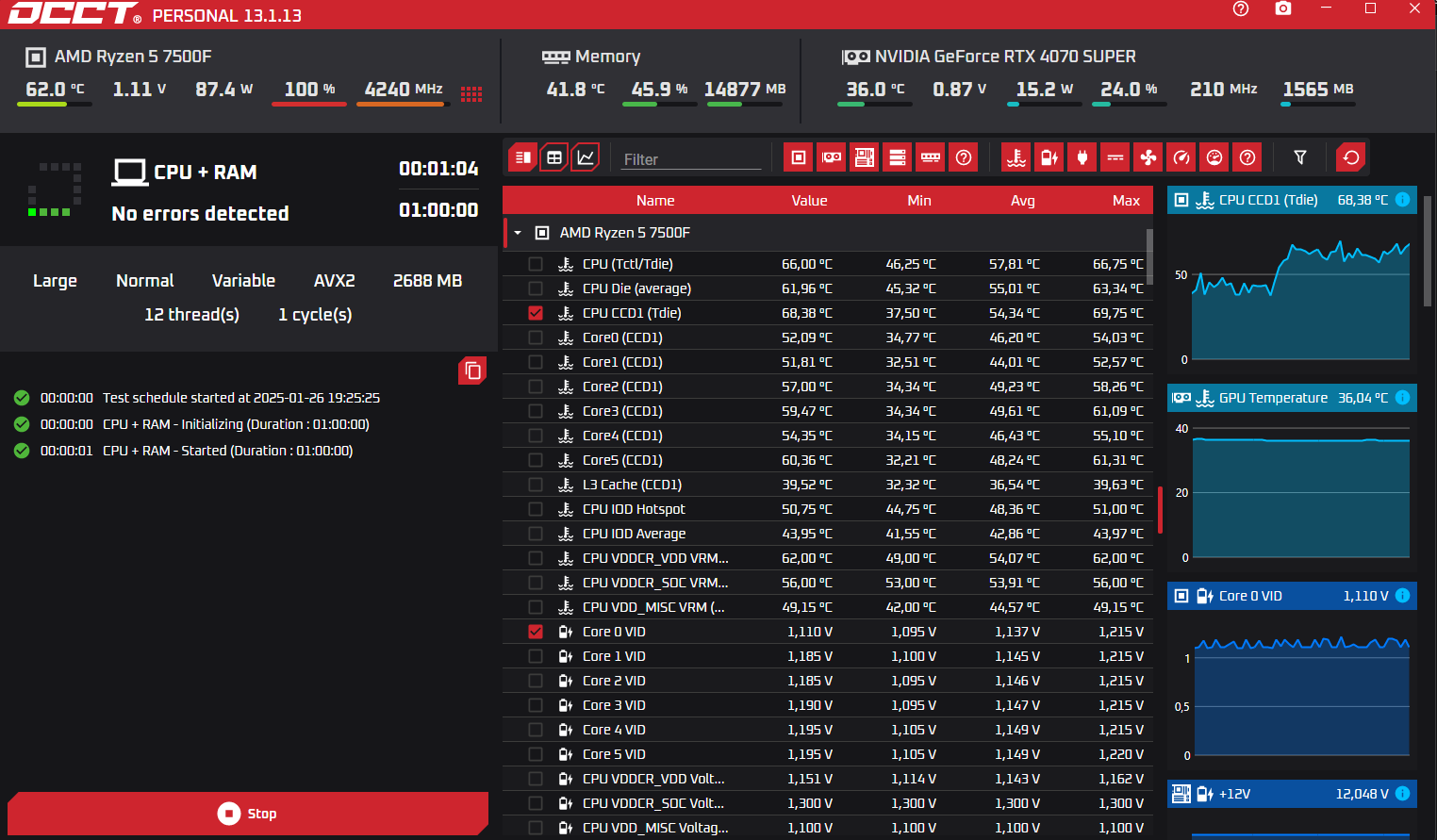Toggle the motherboard hardware filter icon

(x=865, y=157)
